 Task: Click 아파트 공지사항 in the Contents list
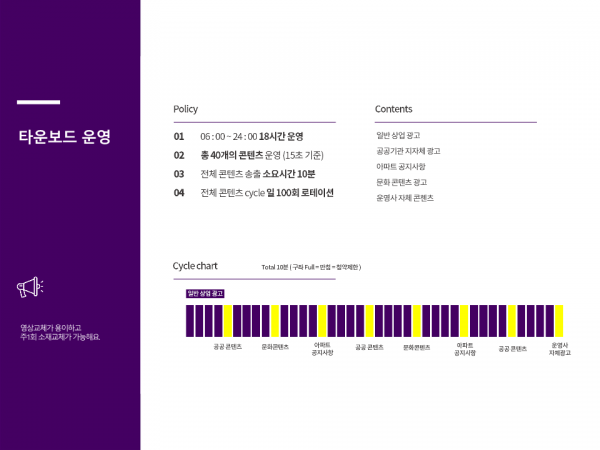point(401,167)
